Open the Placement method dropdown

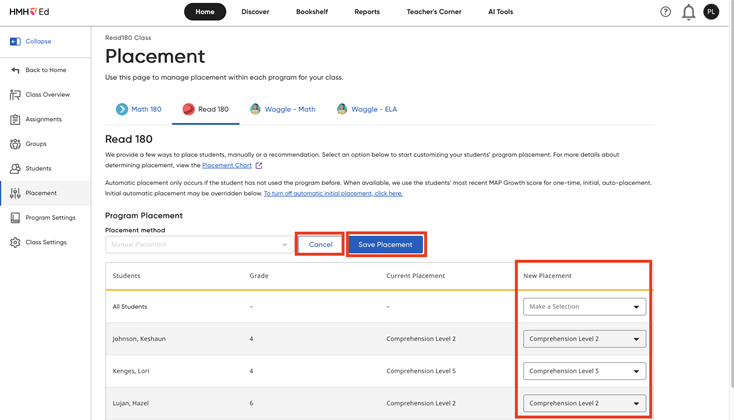click(x=199, y=244)
